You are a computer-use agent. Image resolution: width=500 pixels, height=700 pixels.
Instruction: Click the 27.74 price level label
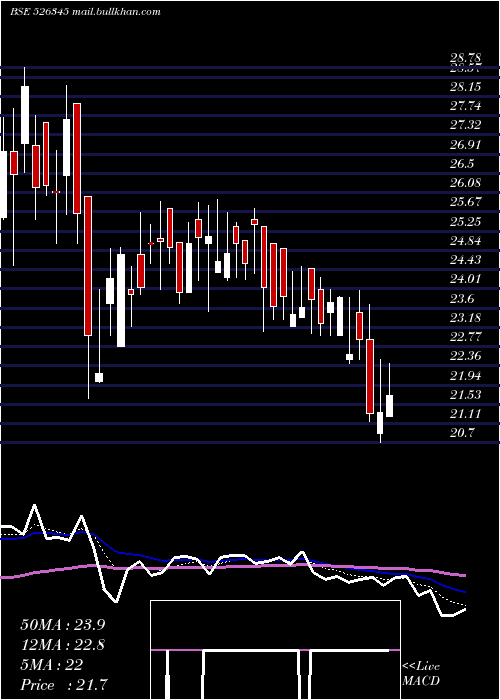click(x=466, y=106)
